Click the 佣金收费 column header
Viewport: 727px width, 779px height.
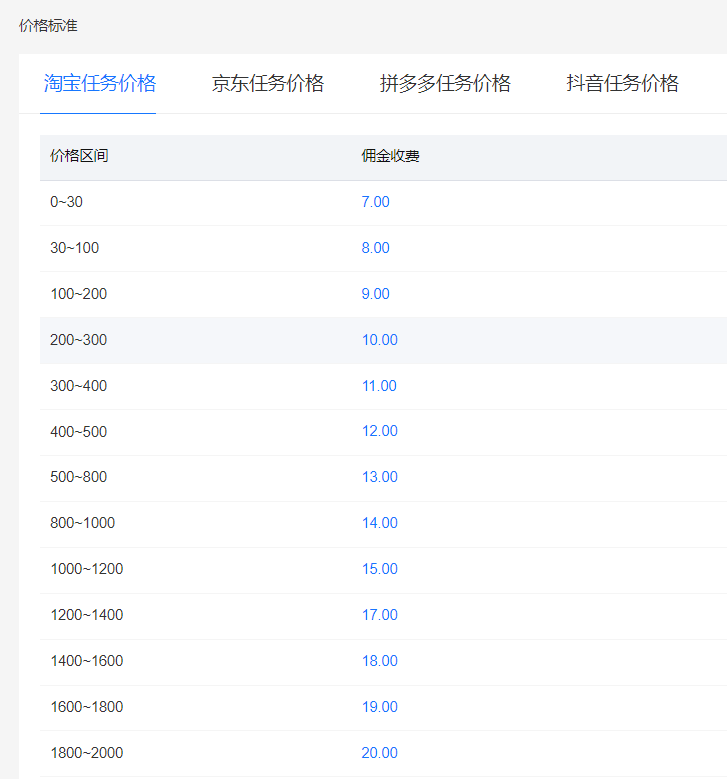(x=390, y=156)
